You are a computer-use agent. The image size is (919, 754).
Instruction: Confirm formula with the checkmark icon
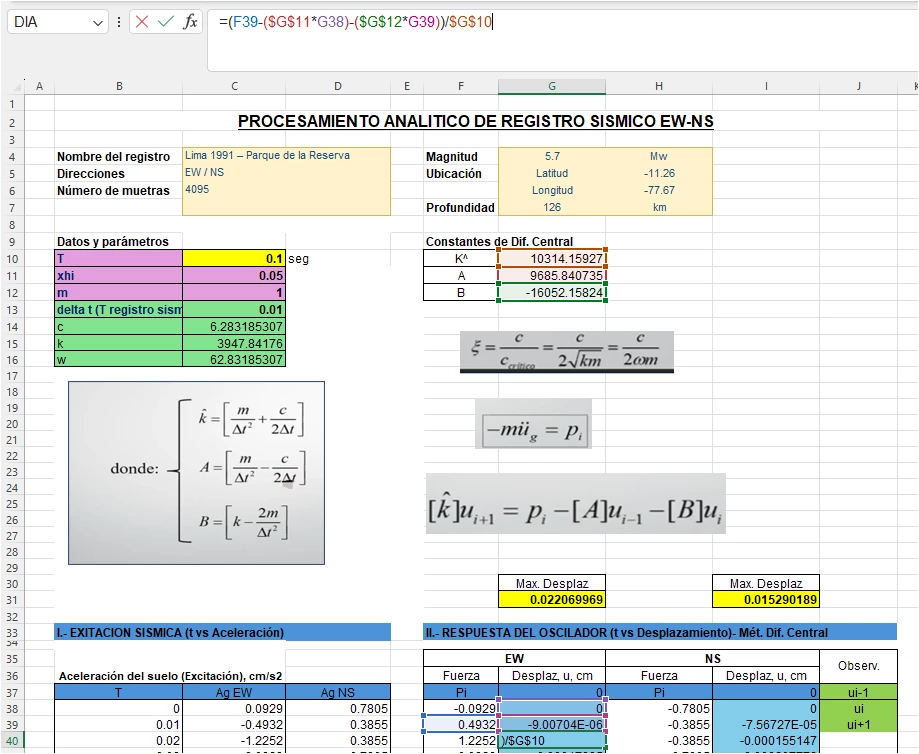[x=166, y=22]
